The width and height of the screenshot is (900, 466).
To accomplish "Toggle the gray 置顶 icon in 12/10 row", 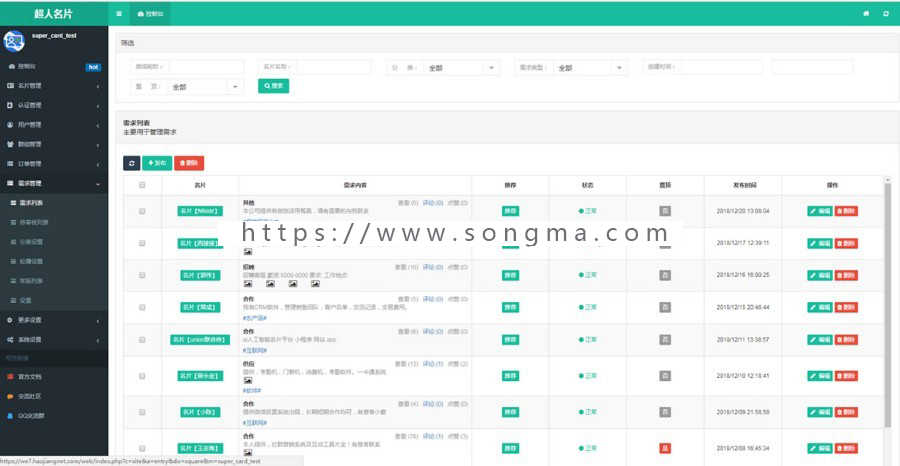I will click(x=665, y=376).
